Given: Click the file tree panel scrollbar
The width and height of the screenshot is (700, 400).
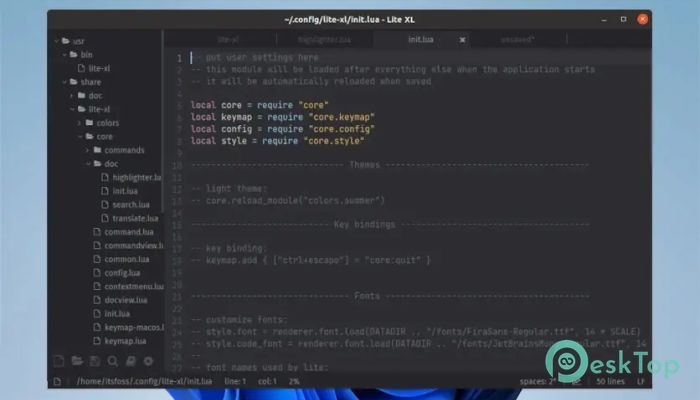Looking at the screenshot, I should coord(162,121).
